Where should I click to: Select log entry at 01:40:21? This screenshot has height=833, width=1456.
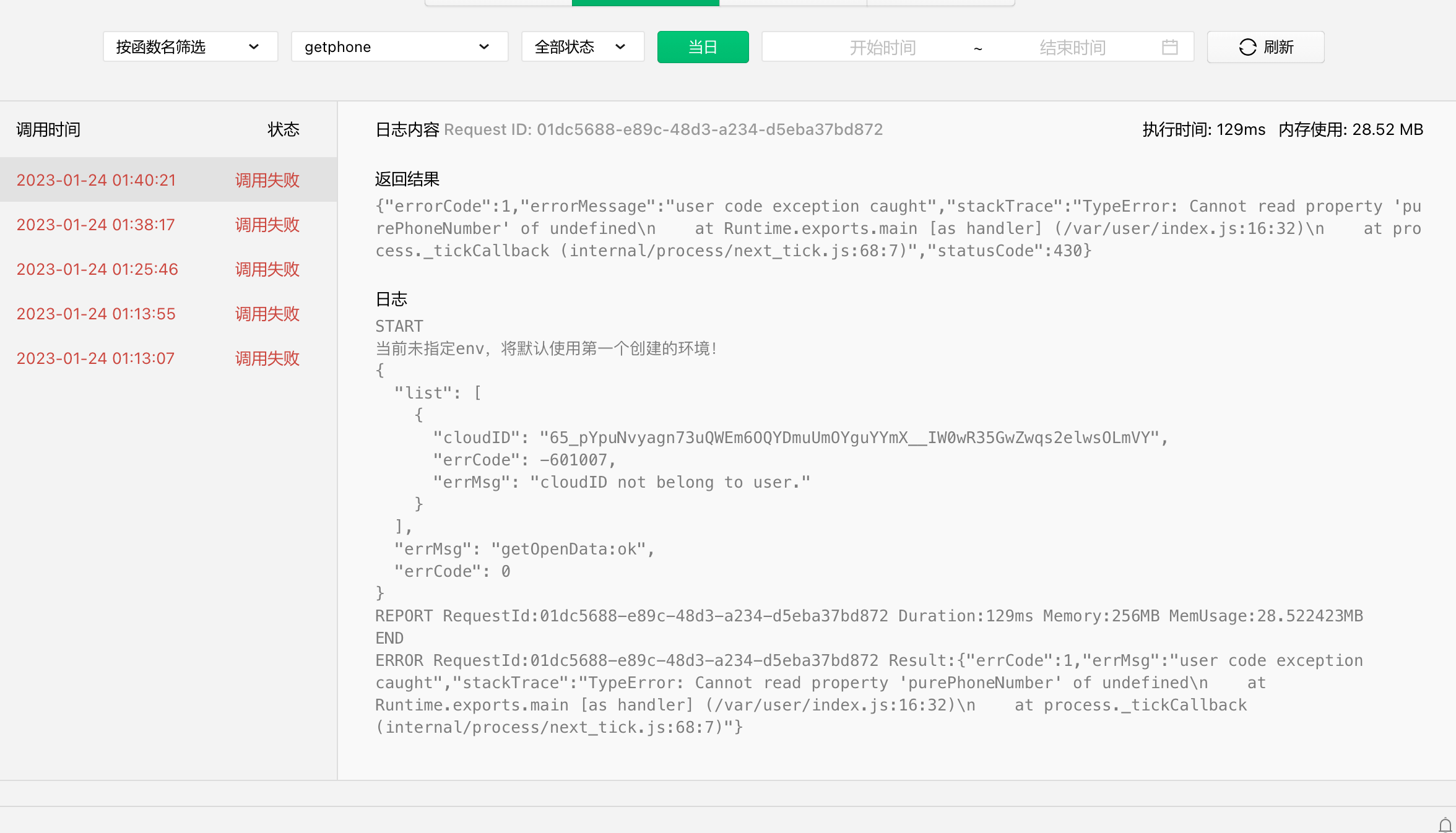[96, 180]
